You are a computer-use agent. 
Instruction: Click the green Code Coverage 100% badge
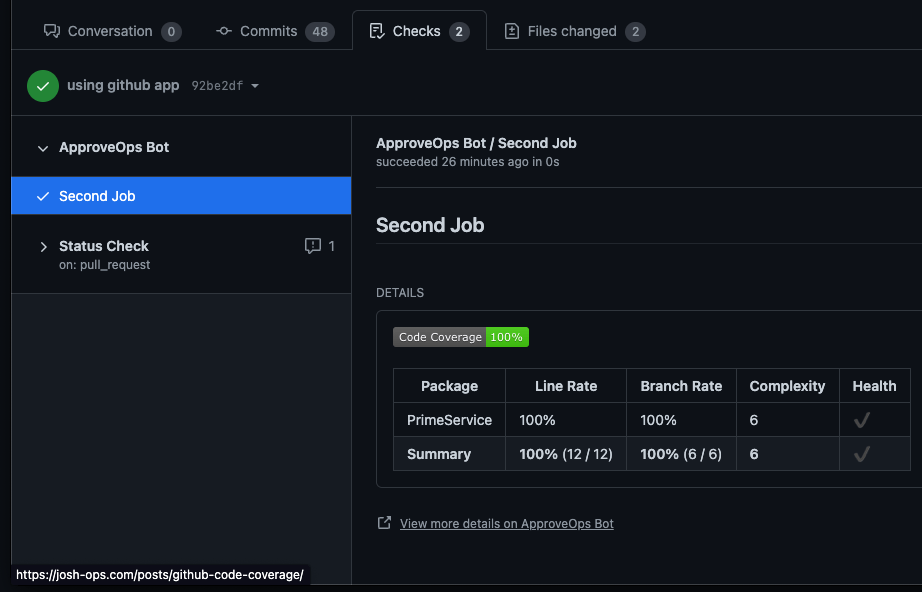click(461, 337)
